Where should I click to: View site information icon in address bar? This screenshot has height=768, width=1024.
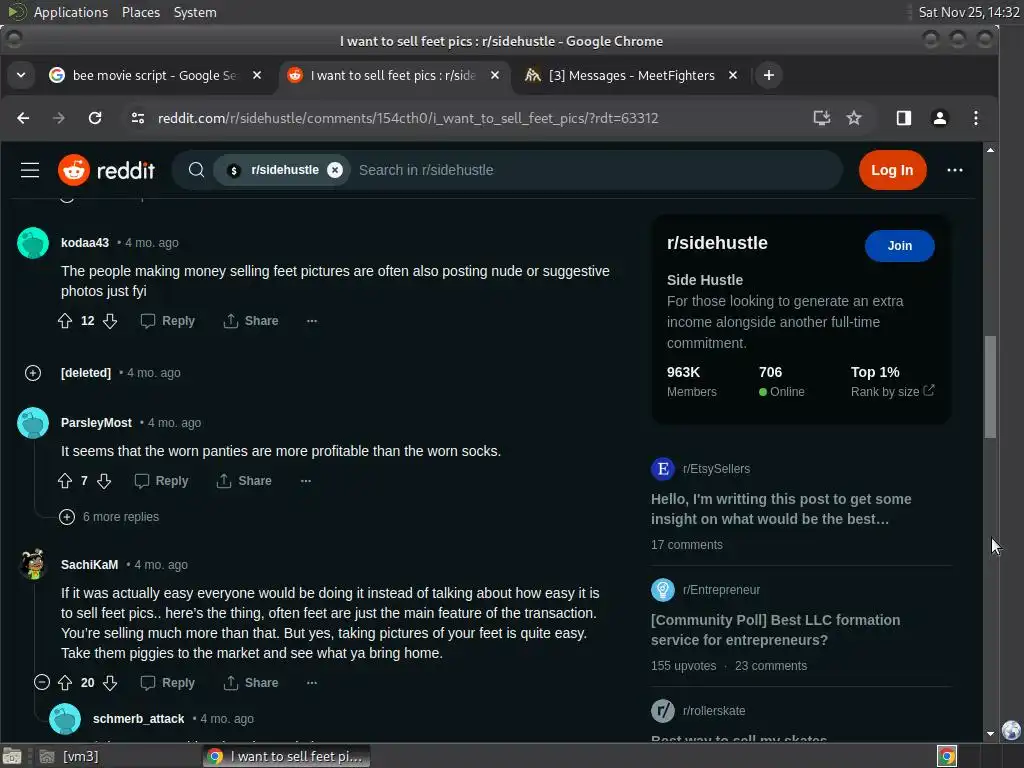(138, 118)
